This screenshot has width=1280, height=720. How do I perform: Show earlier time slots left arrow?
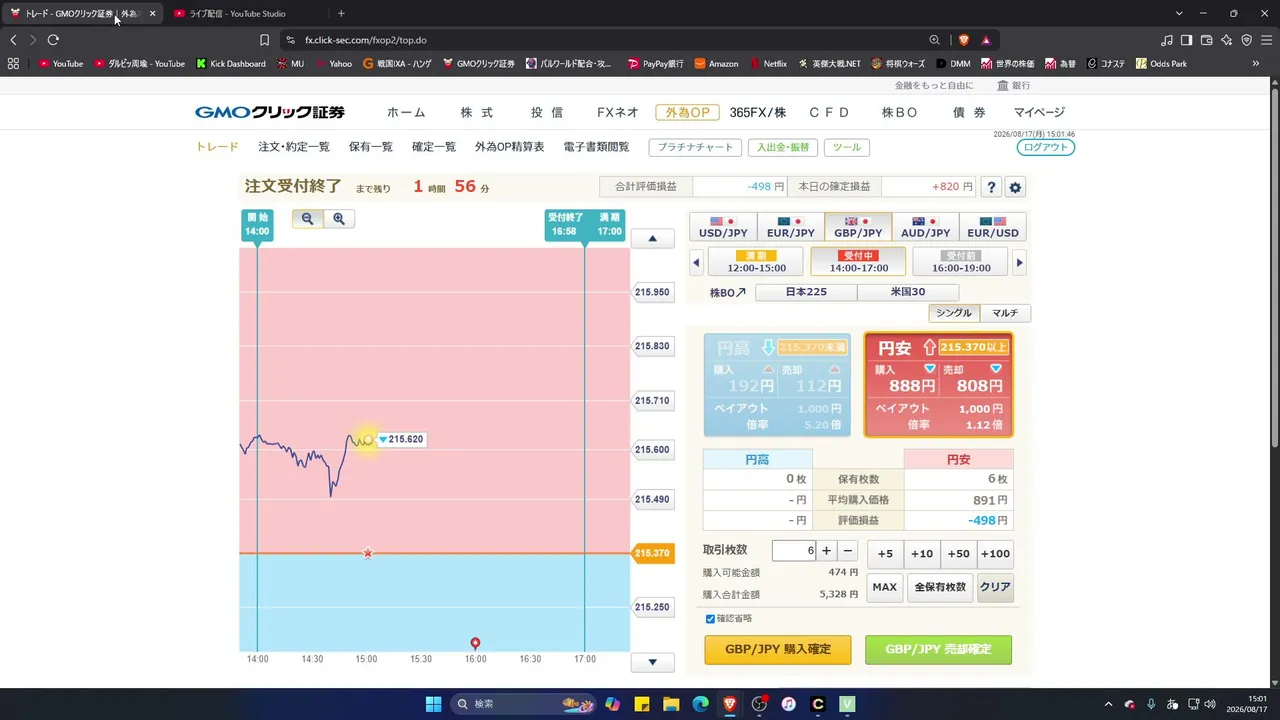696,263
